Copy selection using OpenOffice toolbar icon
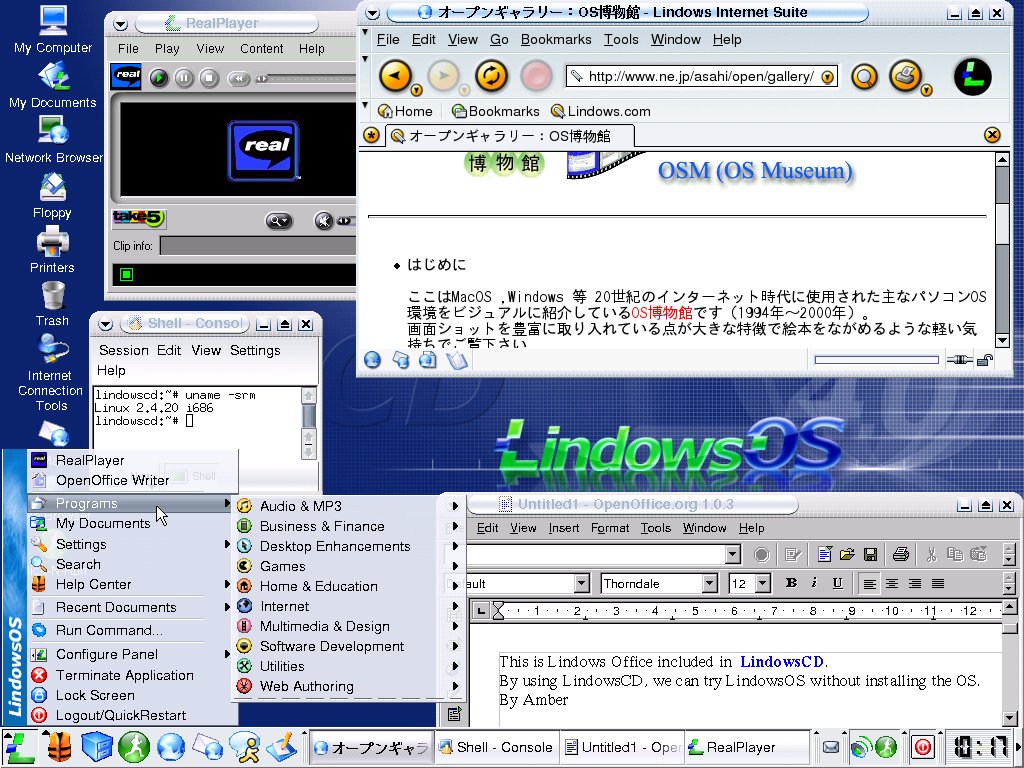The image size is (1024, 768). coord(955,554)
